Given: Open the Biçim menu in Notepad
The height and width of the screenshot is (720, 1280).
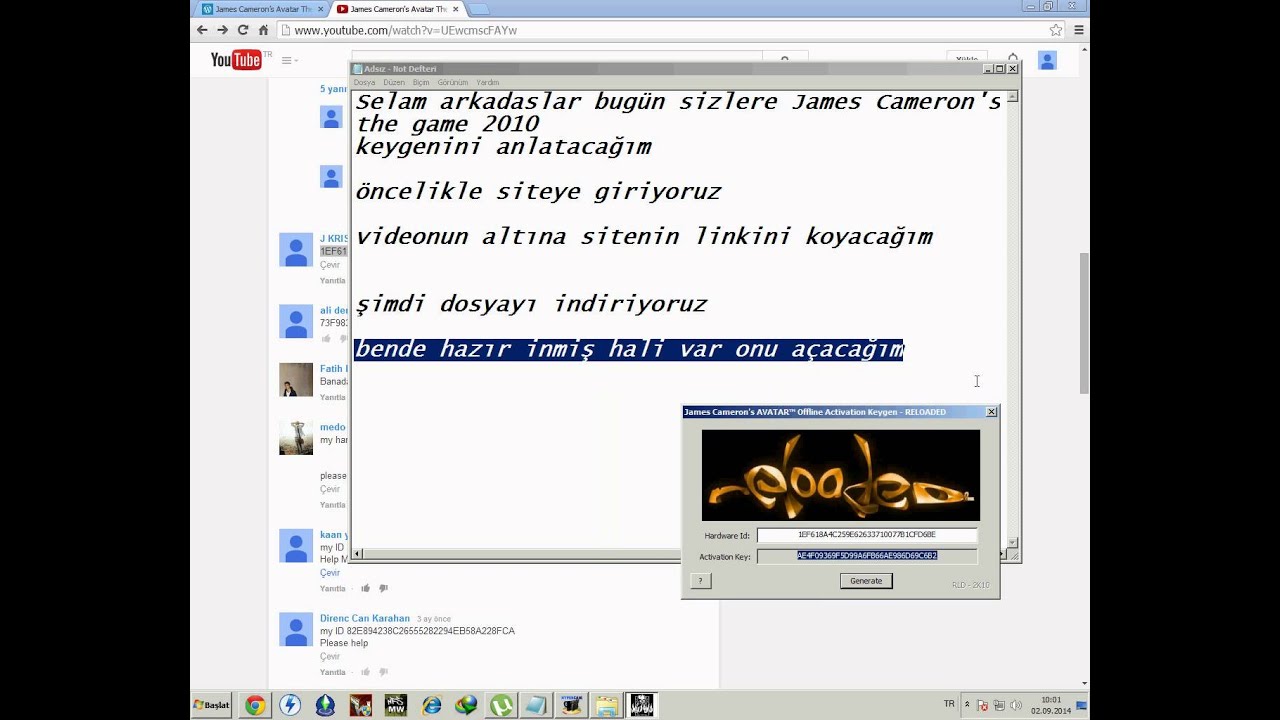Looking at the screenshot, I should (421, 82).
